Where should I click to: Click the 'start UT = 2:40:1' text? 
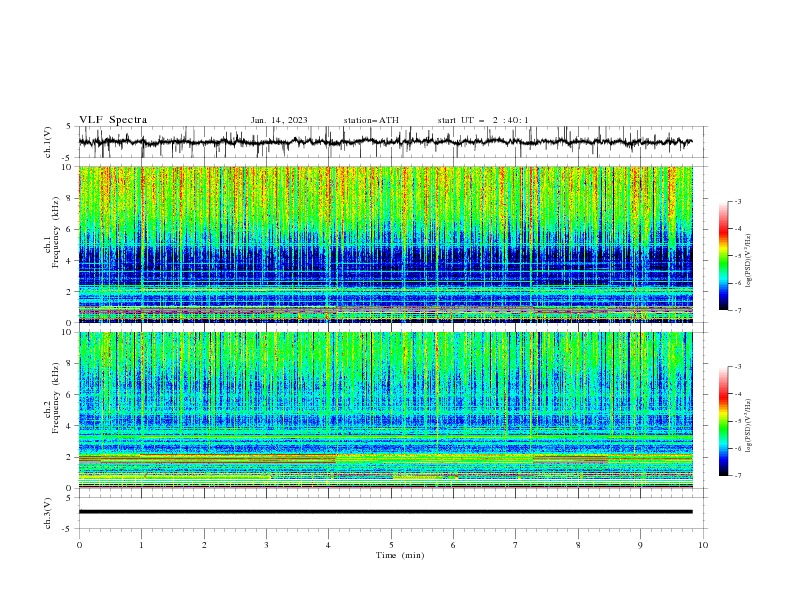coord(483,120)
